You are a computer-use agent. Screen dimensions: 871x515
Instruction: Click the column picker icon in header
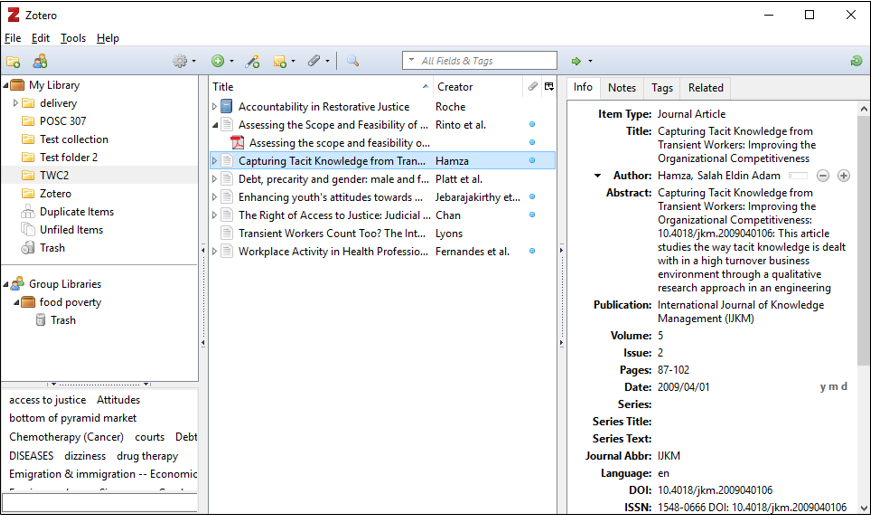[549, 86]
